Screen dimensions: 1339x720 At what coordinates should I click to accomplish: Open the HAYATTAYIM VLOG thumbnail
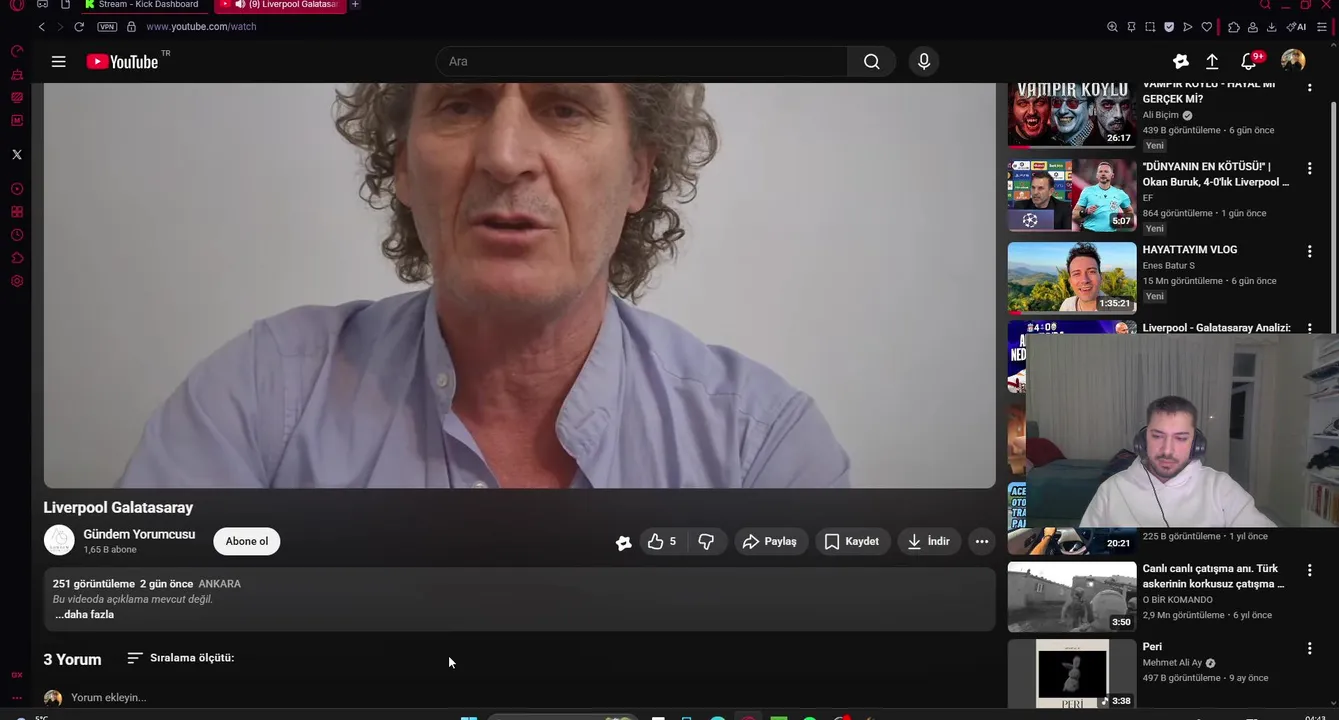pos(1072,277)
